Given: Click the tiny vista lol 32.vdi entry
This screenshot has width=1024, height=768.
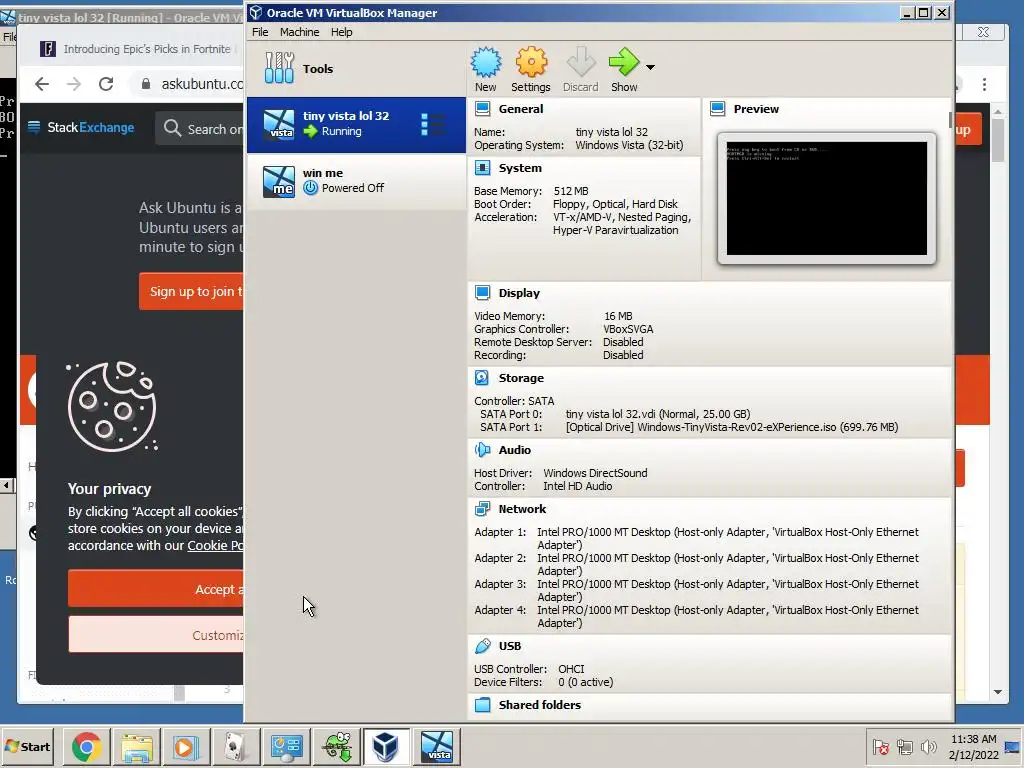Looking at the screenshot, I should coord(658,414).
